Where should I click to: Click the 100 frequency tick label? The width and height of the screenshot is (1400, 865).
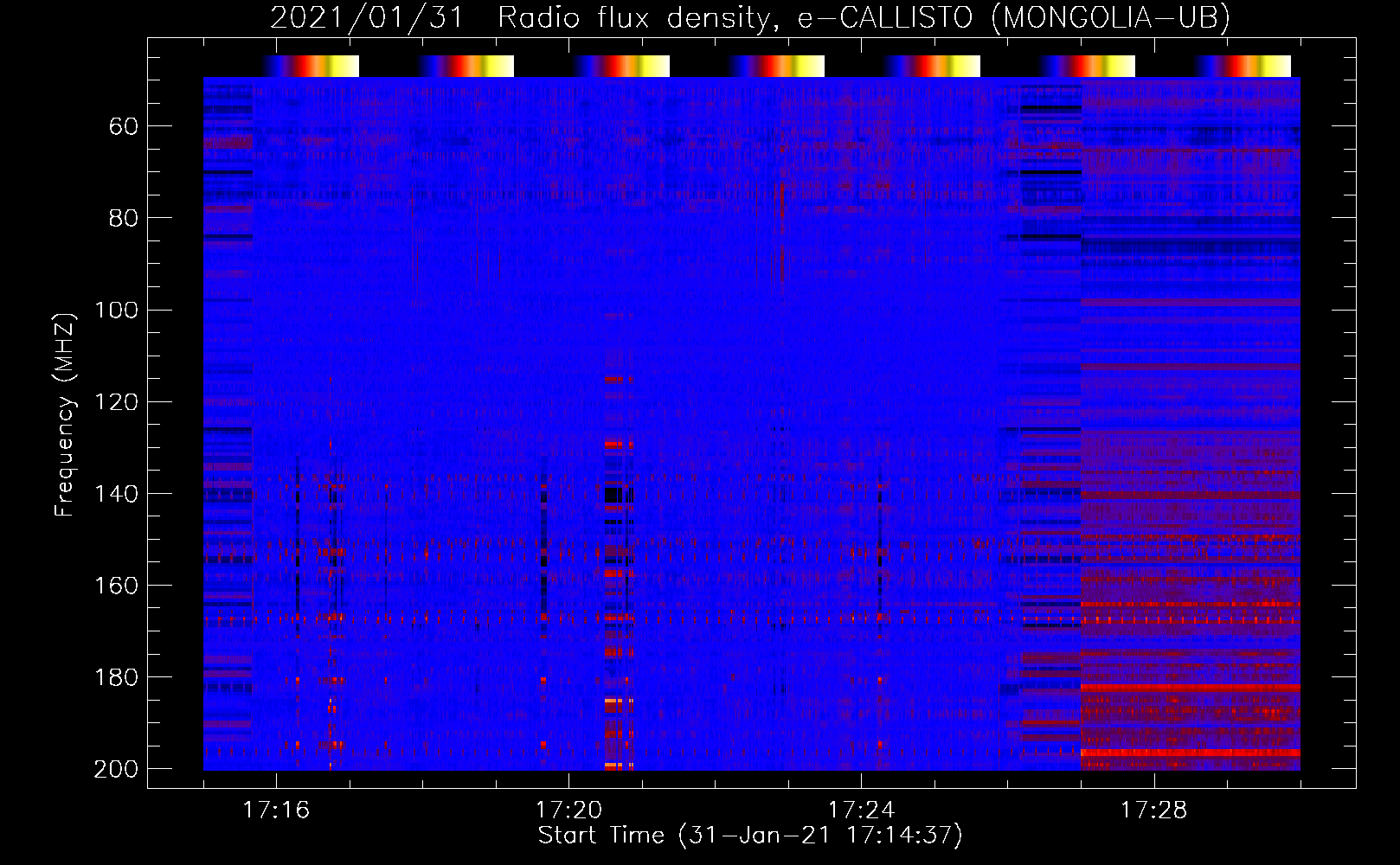coord(117,311)
